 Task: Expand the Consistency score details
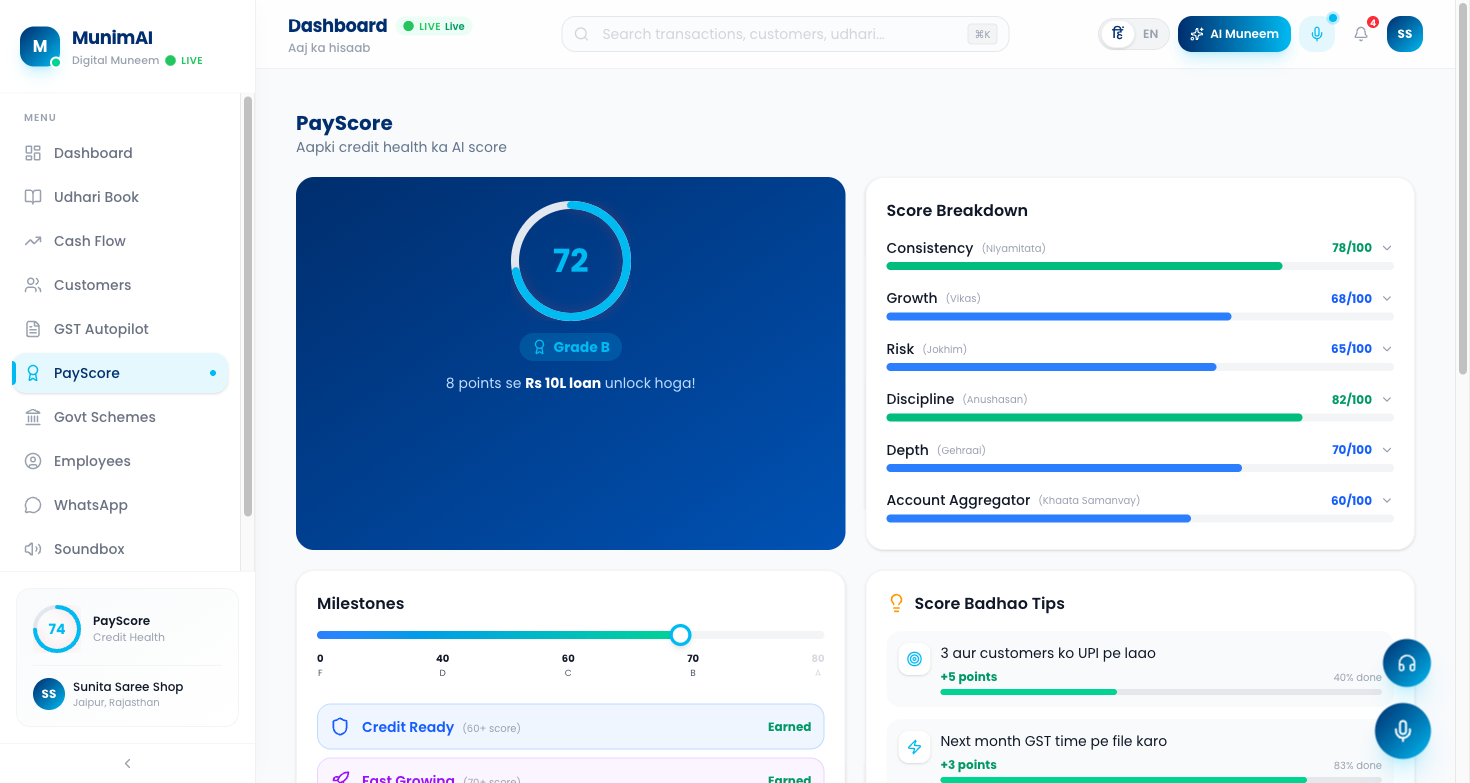point(1387,247)
